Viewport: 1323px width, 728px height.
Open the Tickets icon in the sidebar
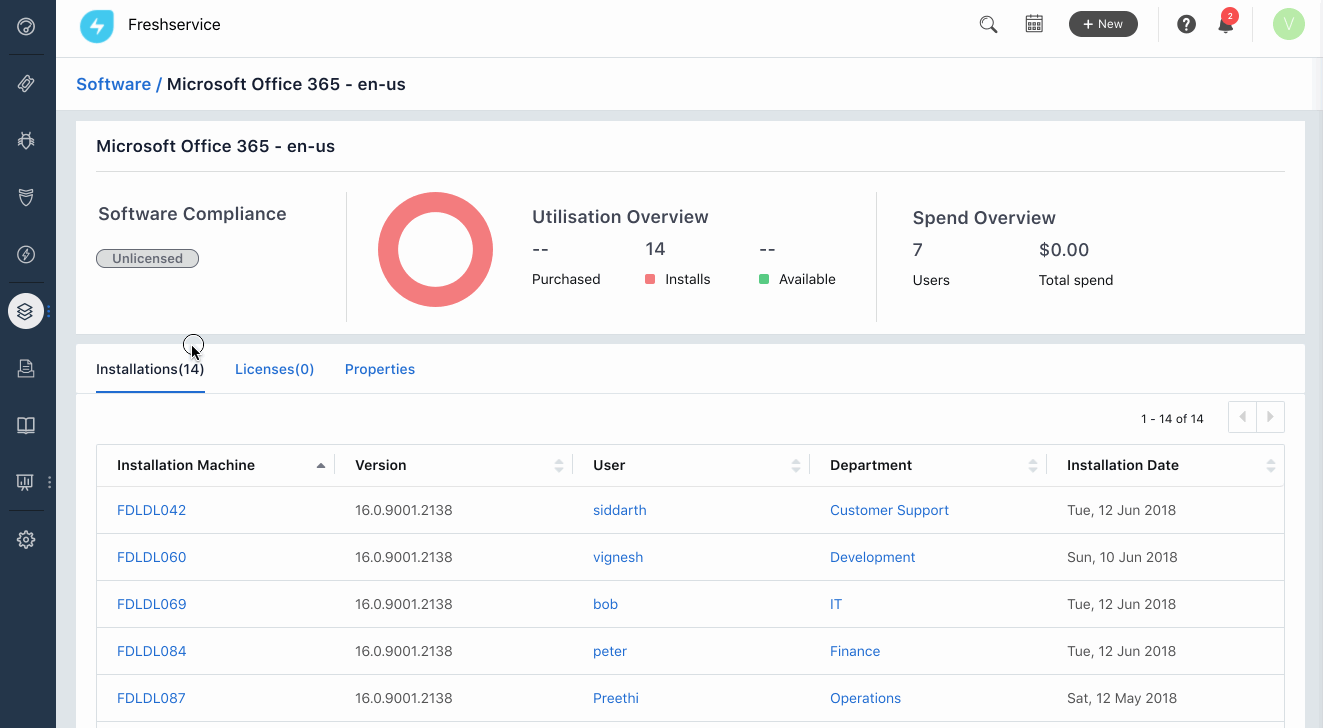point(26,83)
